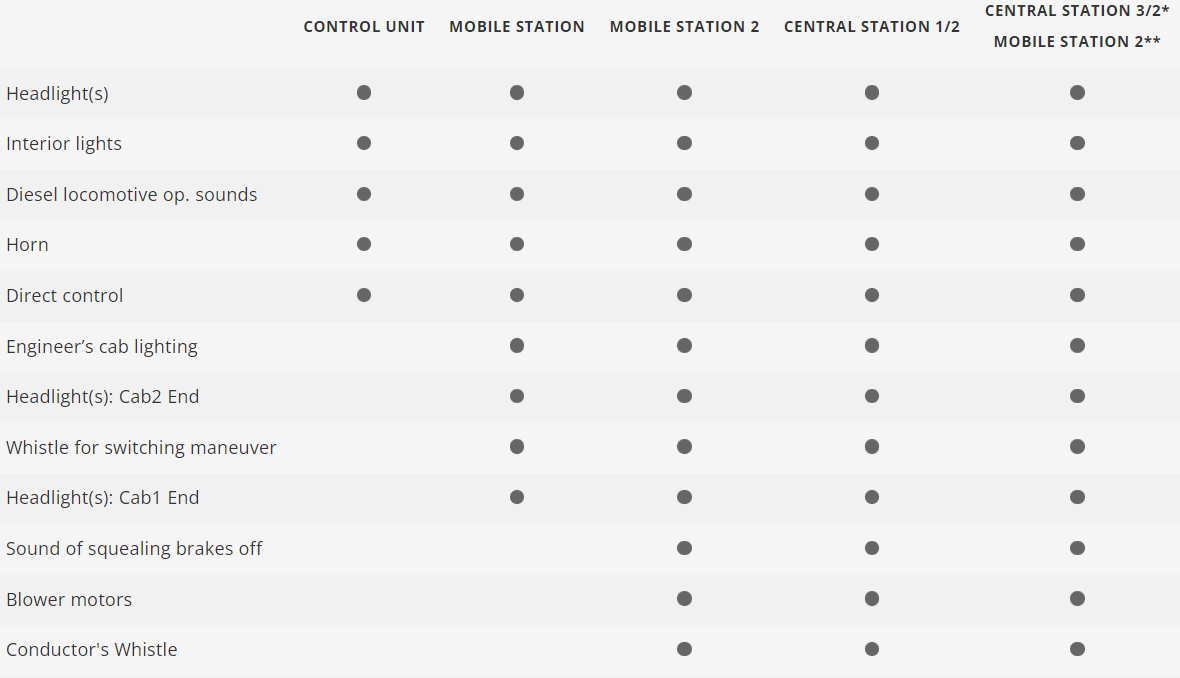The height and width of the screenshot is (678, 1180).
Task: Select the Diesel locomotive op. sounds label
Action: tap(132, 195)
